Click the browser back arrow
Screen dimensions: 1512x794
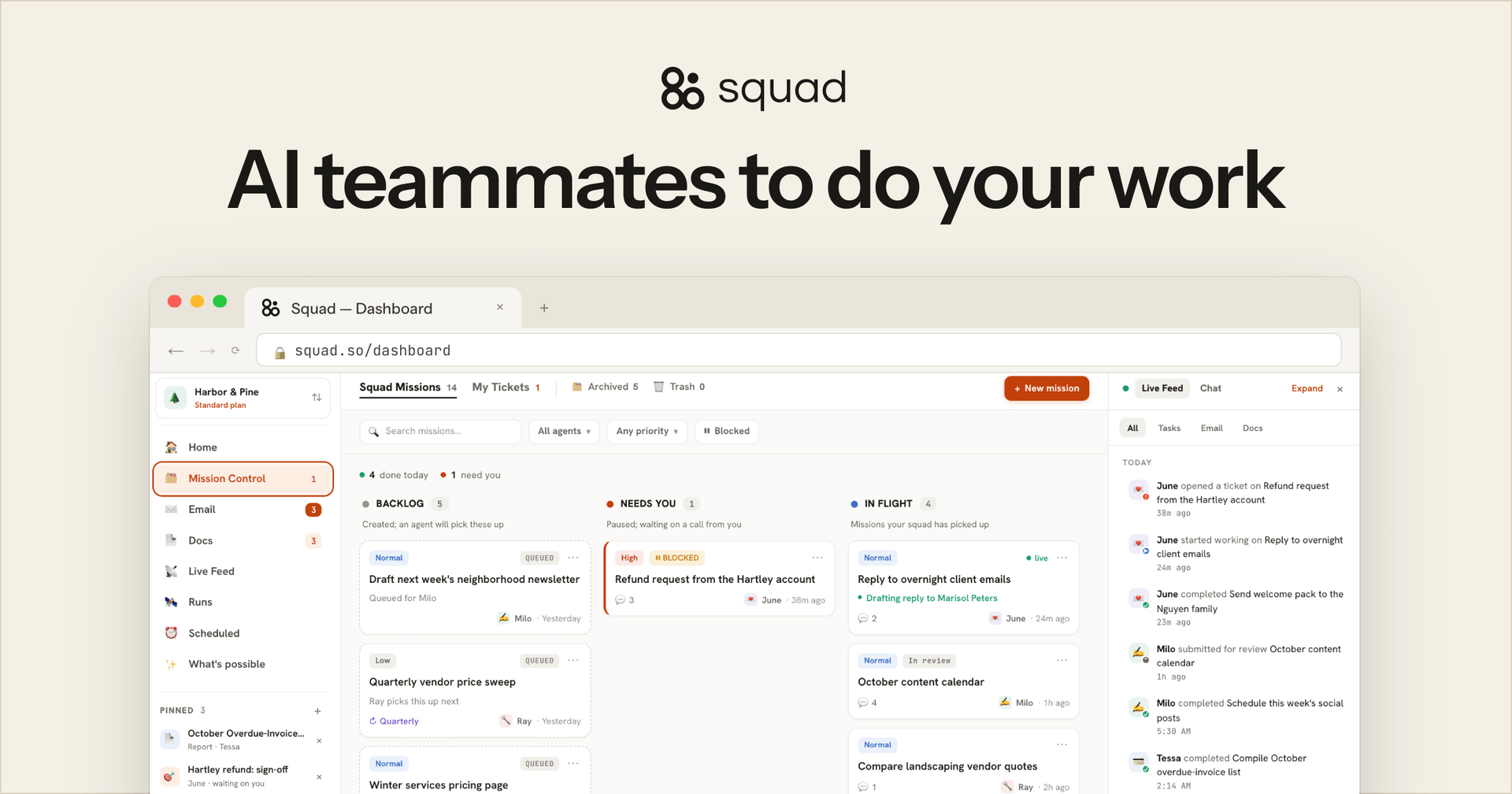176,351
